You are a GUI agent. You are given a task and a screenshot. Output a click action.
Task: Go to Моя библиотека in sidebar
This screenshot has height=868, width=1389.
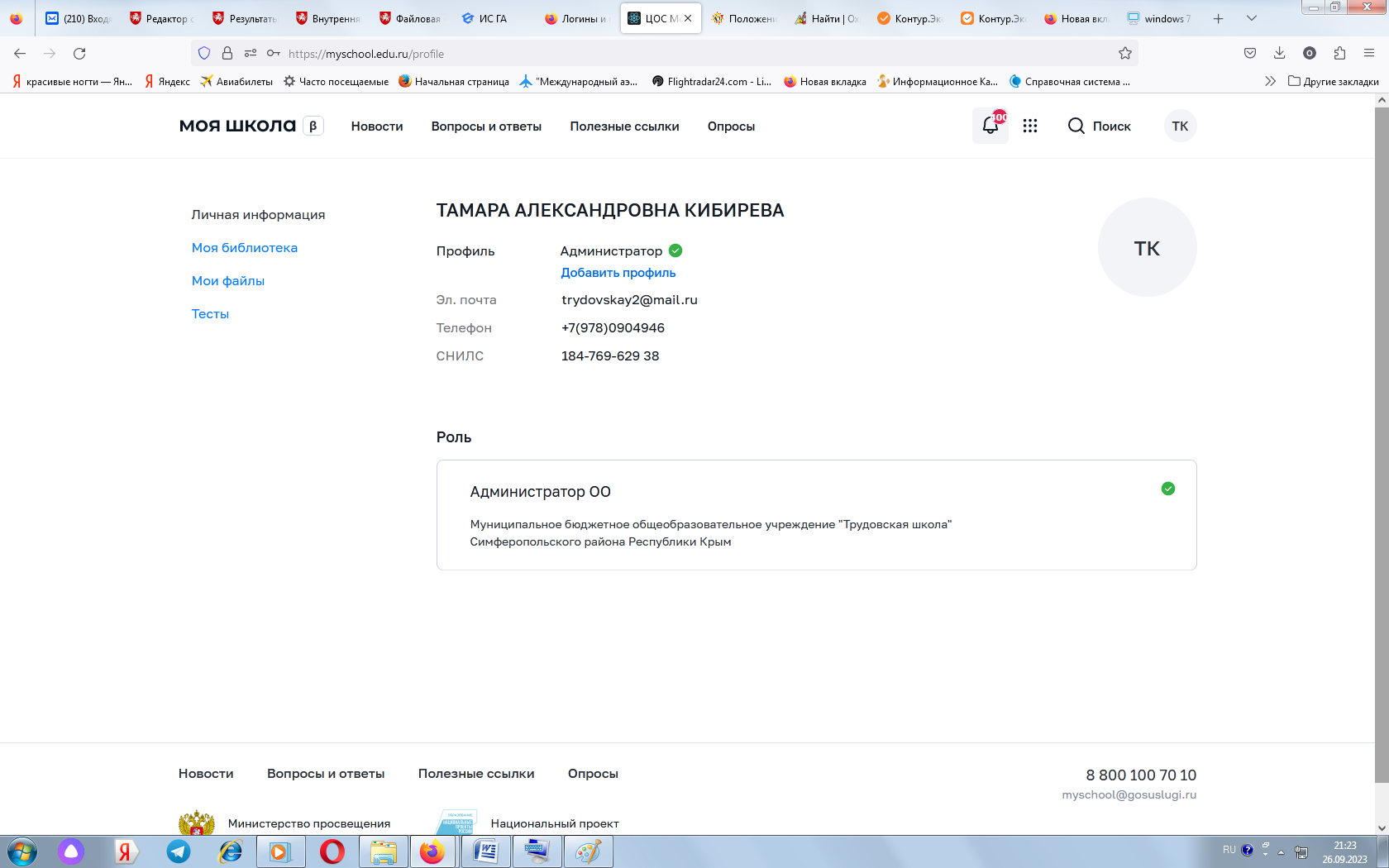244,248
